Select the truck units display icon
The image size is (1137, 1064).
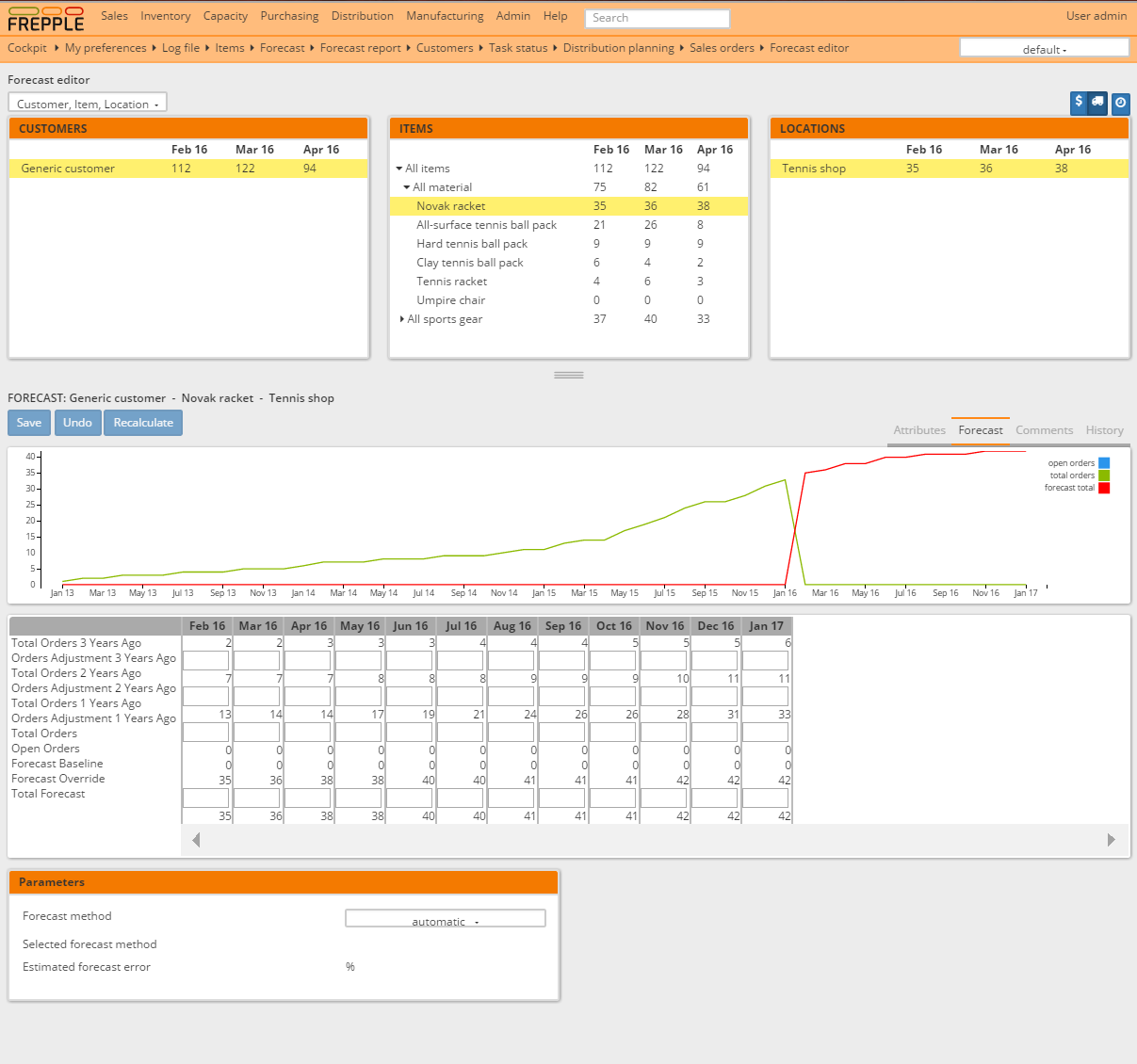[1098, 102]
